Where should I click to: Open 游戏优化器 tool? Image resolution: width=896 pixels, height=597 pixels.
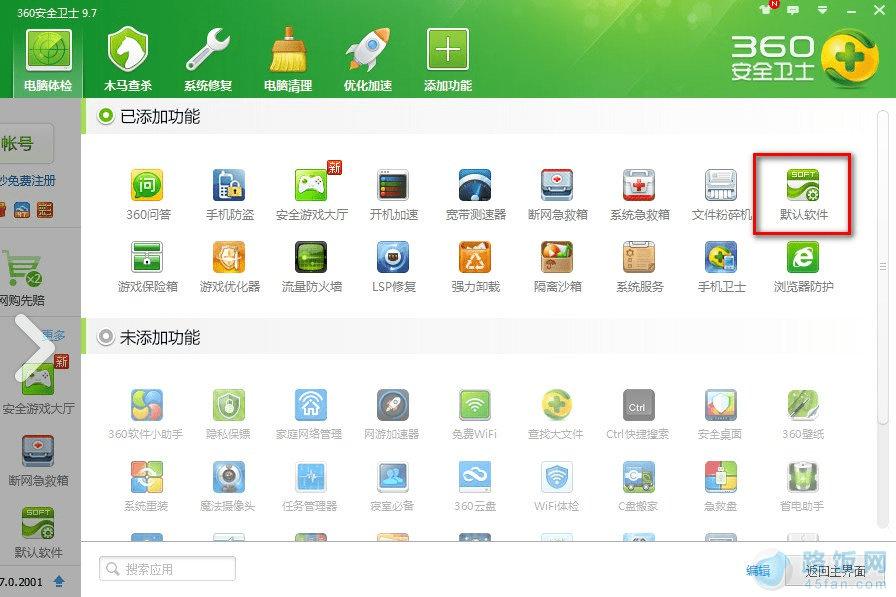pos(230,267)
